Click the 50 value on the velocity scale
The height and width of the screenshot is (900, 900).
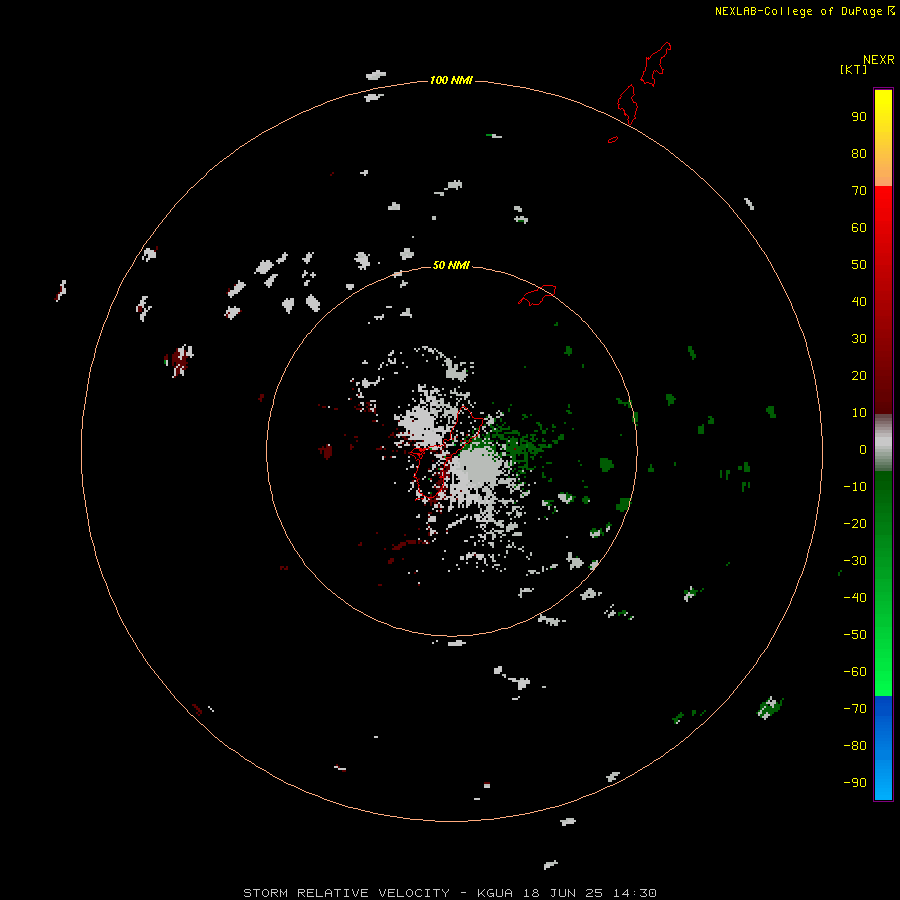859,265
